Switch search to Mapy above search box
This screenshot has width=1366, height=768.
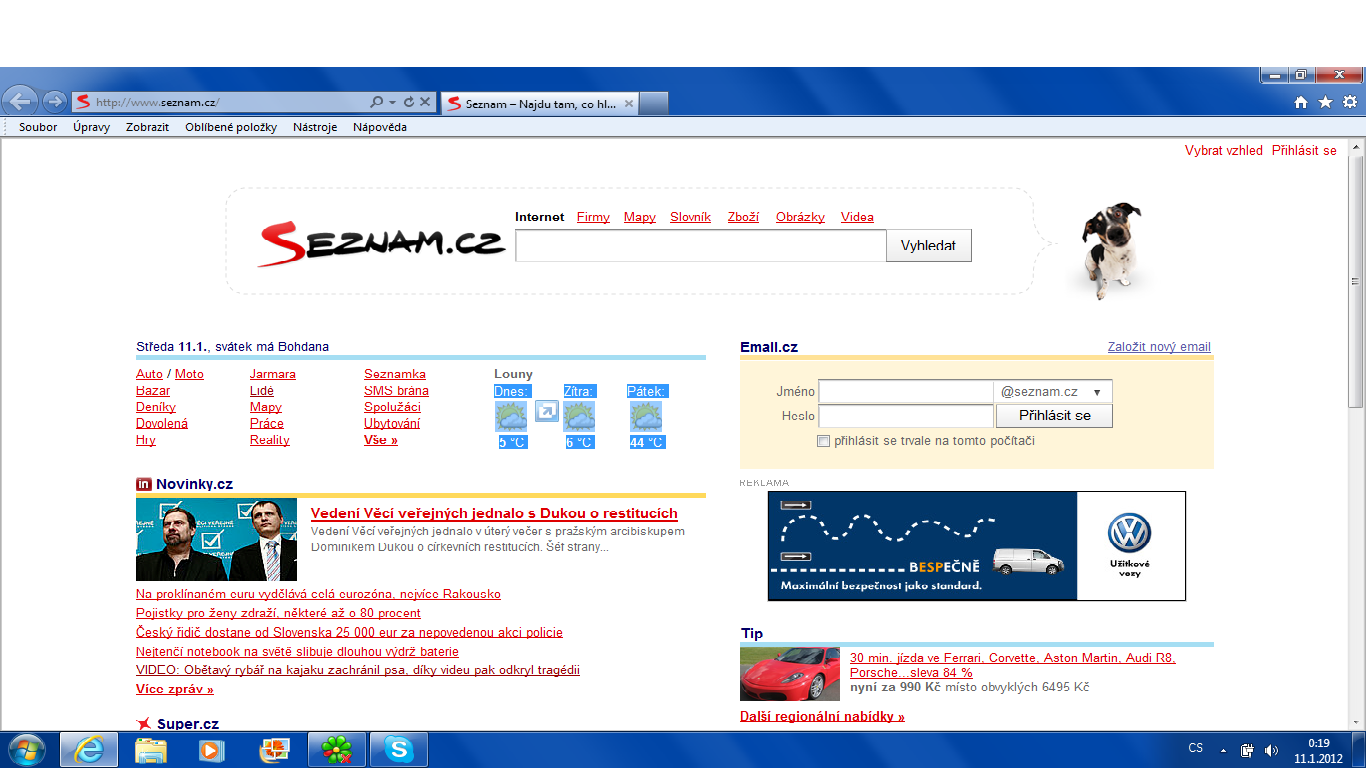[x=640, y=217]
